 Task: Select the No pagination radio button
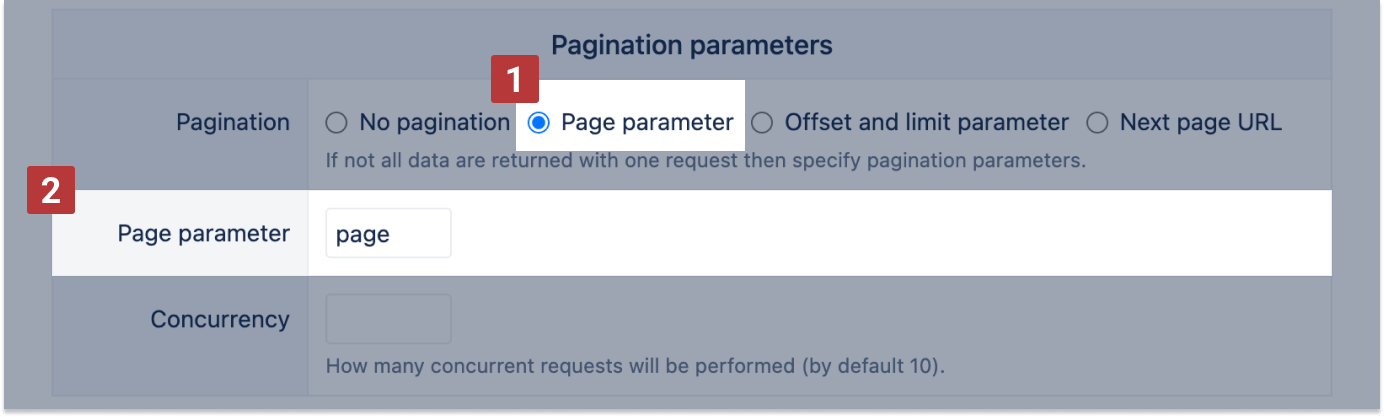(337, 123)
